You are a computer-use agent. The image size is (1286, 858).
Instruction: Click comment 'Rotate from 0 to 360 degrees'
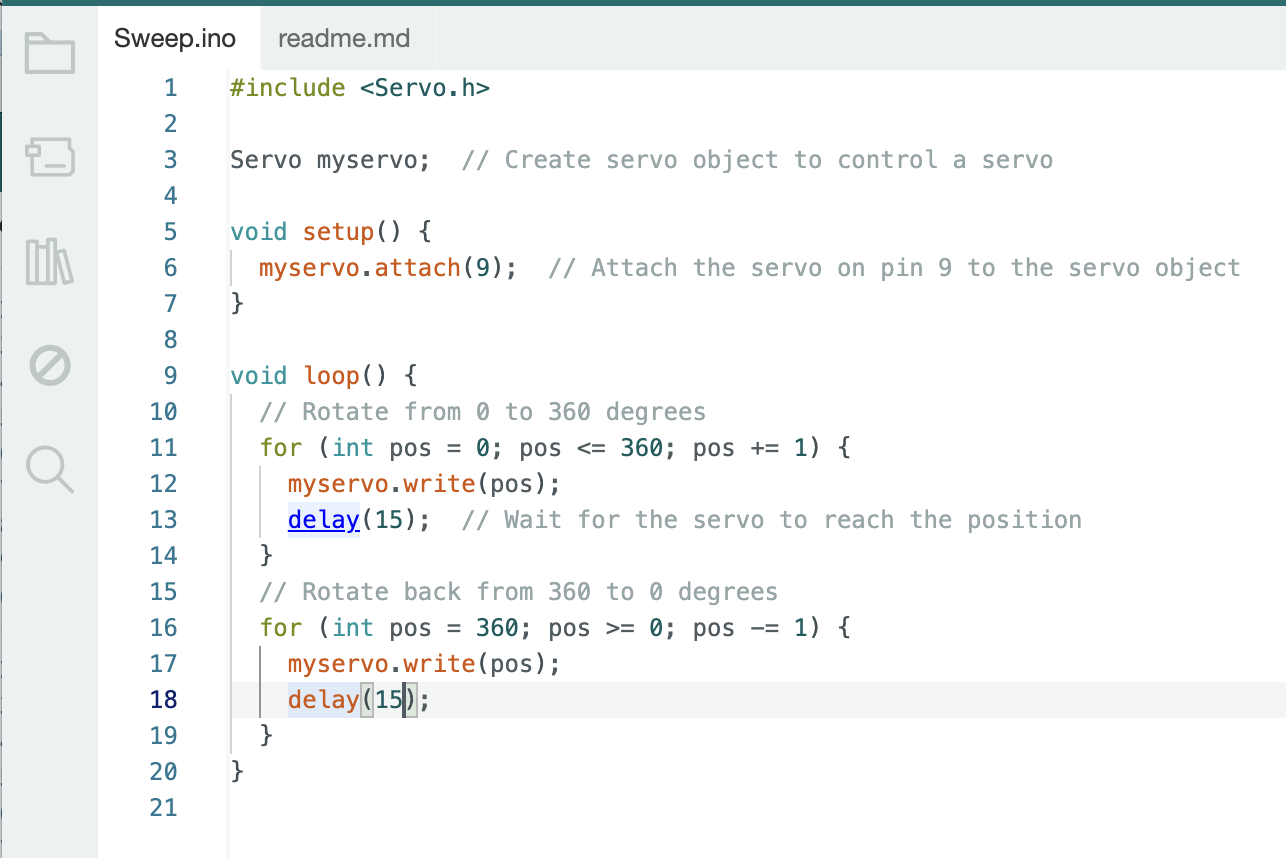coord(504,412)
